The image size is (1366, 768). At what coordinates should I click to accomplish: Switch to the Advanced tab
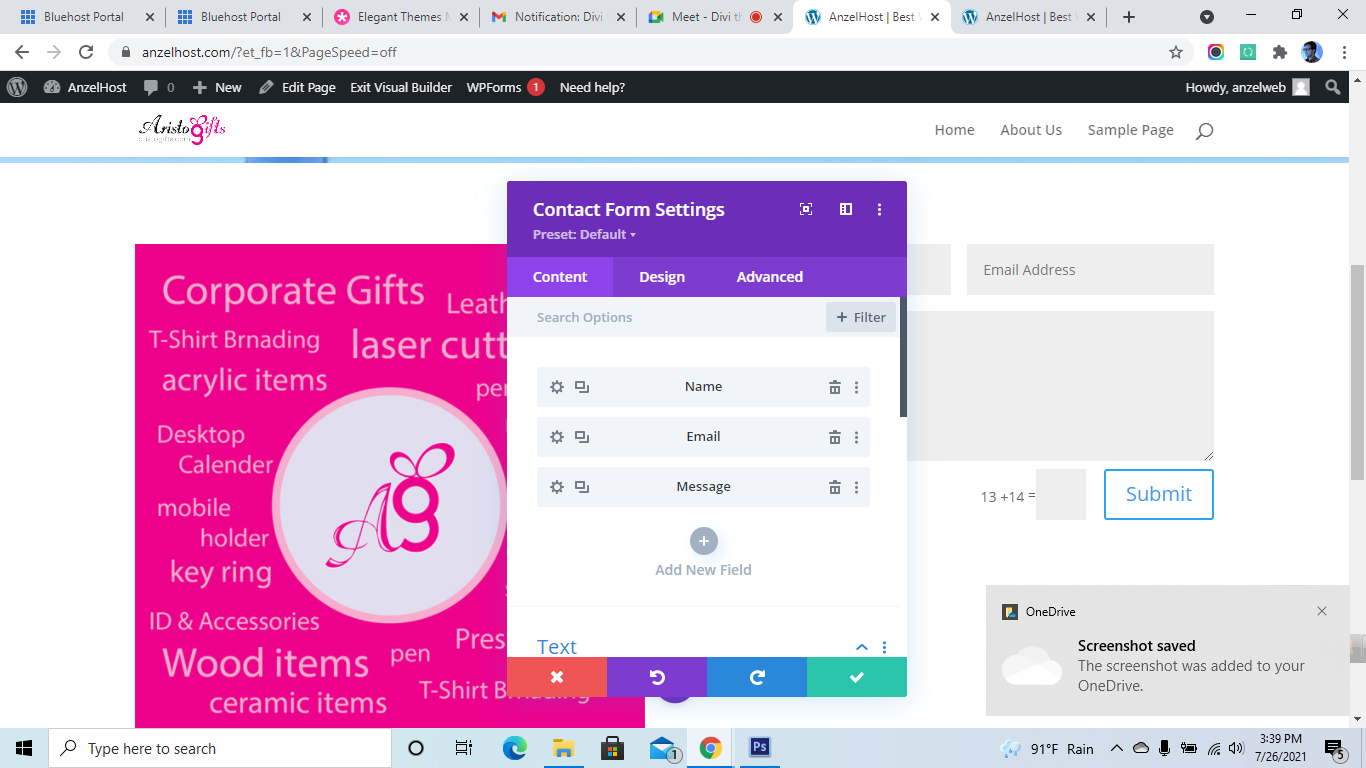pyautogui.click(x=770, y=277)
